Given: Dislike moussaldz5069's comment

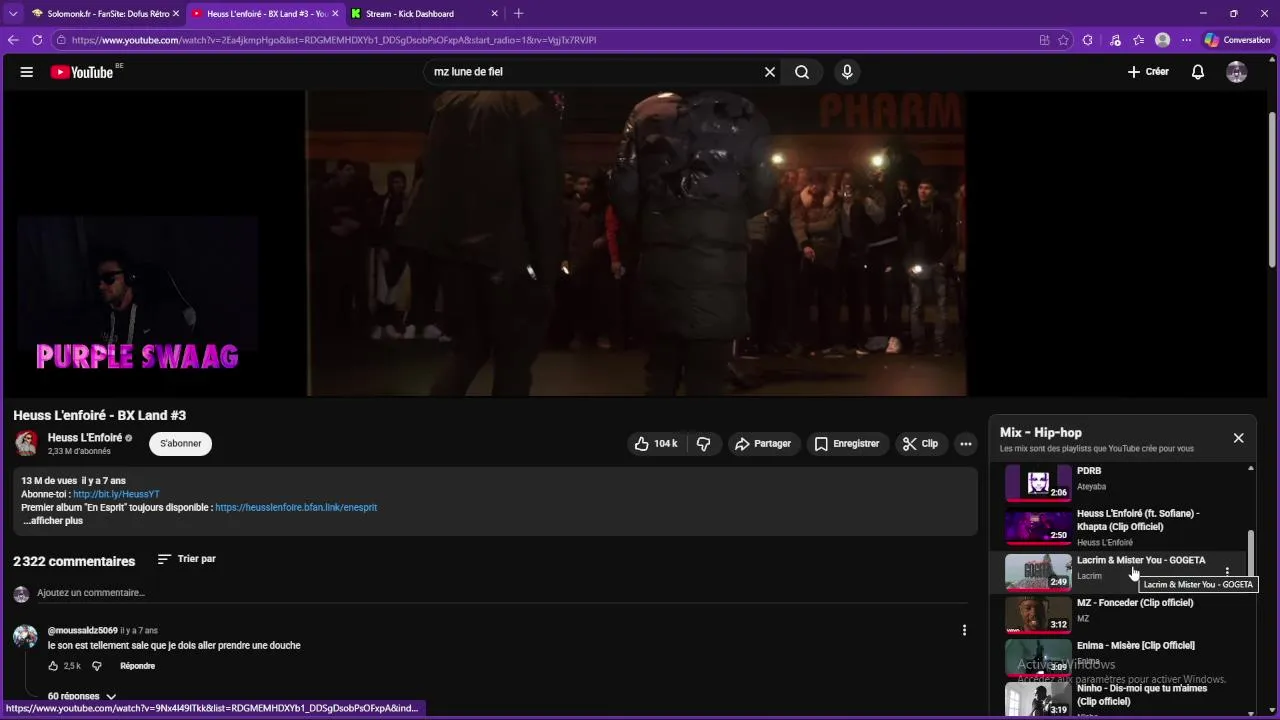Looking at the screenshot, I should tap(97, 666).
